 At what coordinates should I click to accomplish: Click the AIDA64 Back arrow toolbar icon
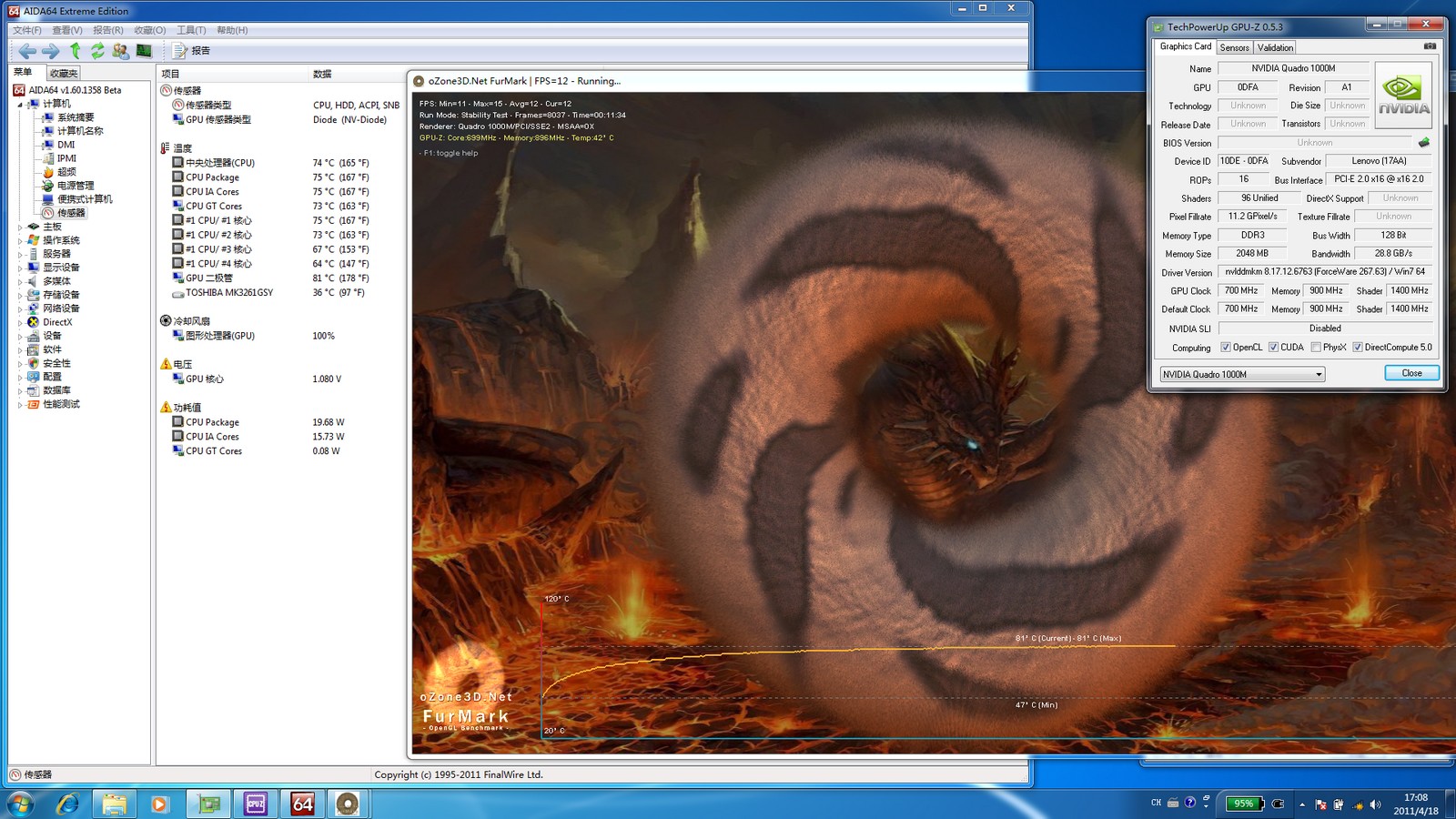[27, 51]
